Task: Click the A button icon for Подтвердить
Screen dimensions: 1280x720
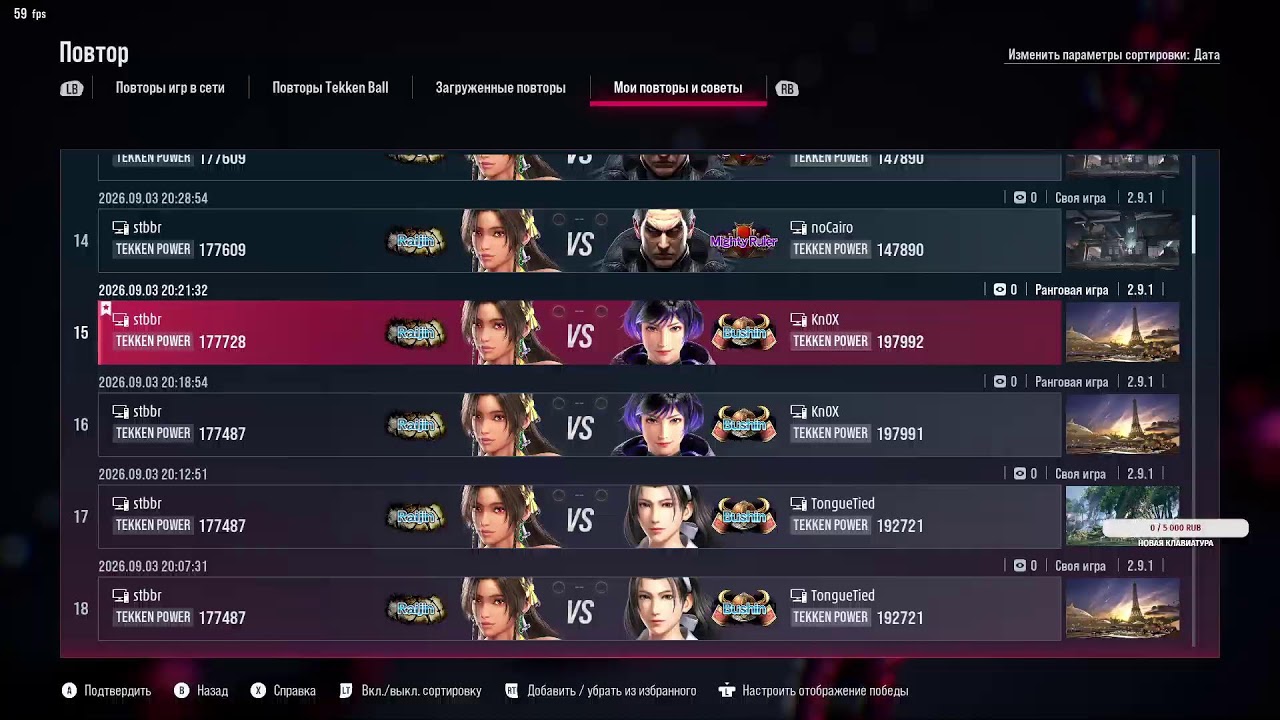Action: click(x=69, y=691)
